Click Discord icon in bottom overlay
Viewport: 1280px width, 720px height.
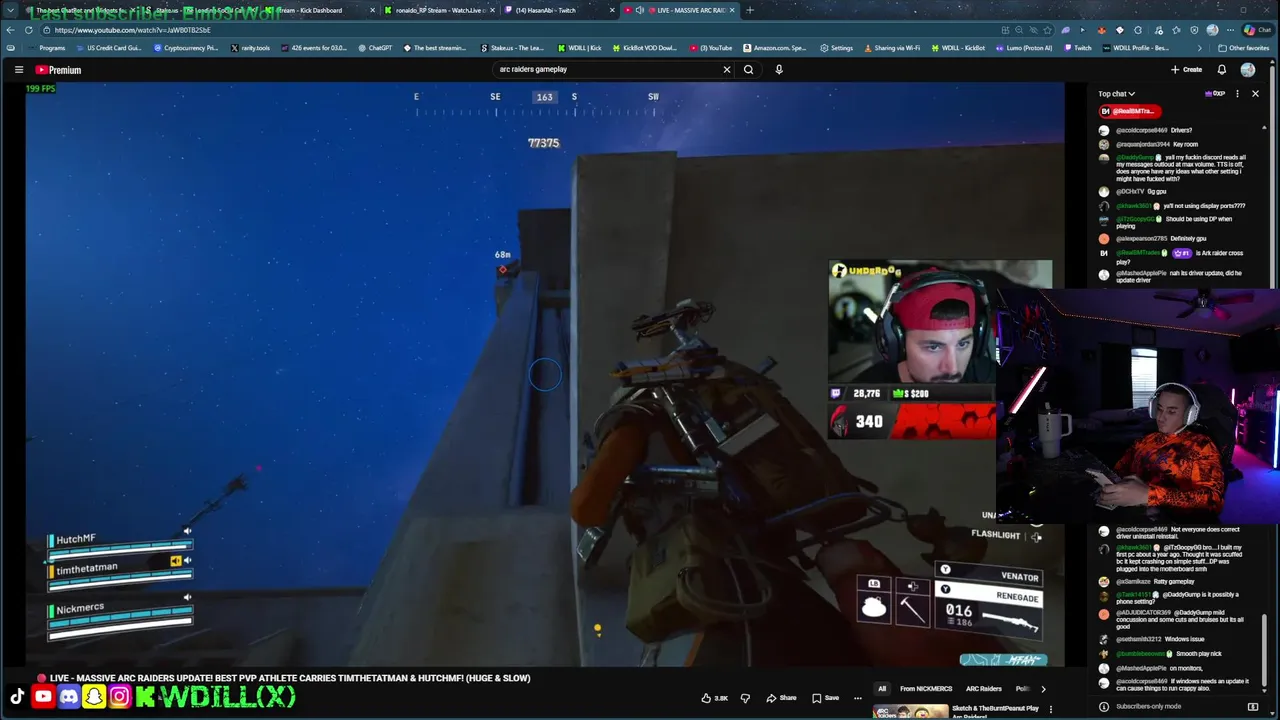[x=69, y=697]
